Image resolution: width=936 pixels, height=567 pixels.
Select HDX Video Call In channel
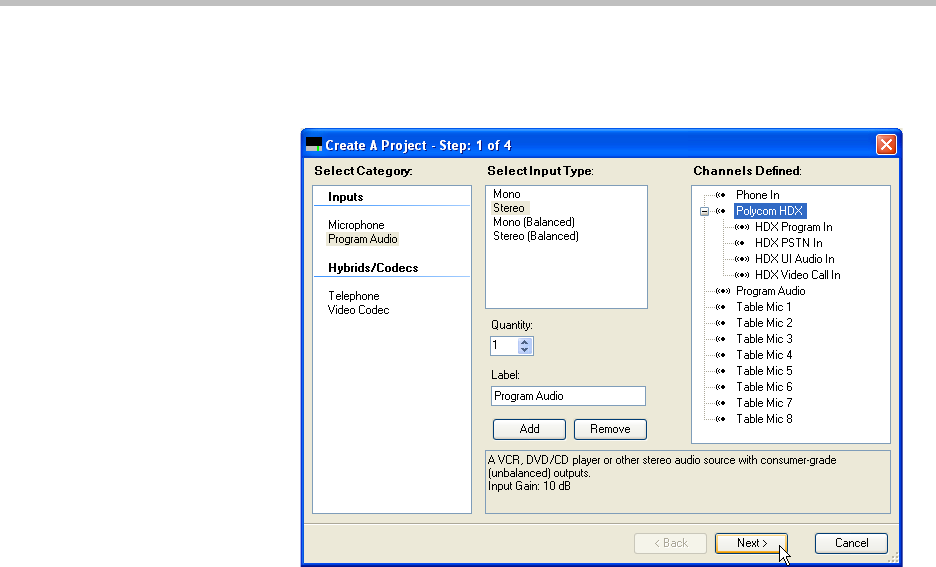797,275
